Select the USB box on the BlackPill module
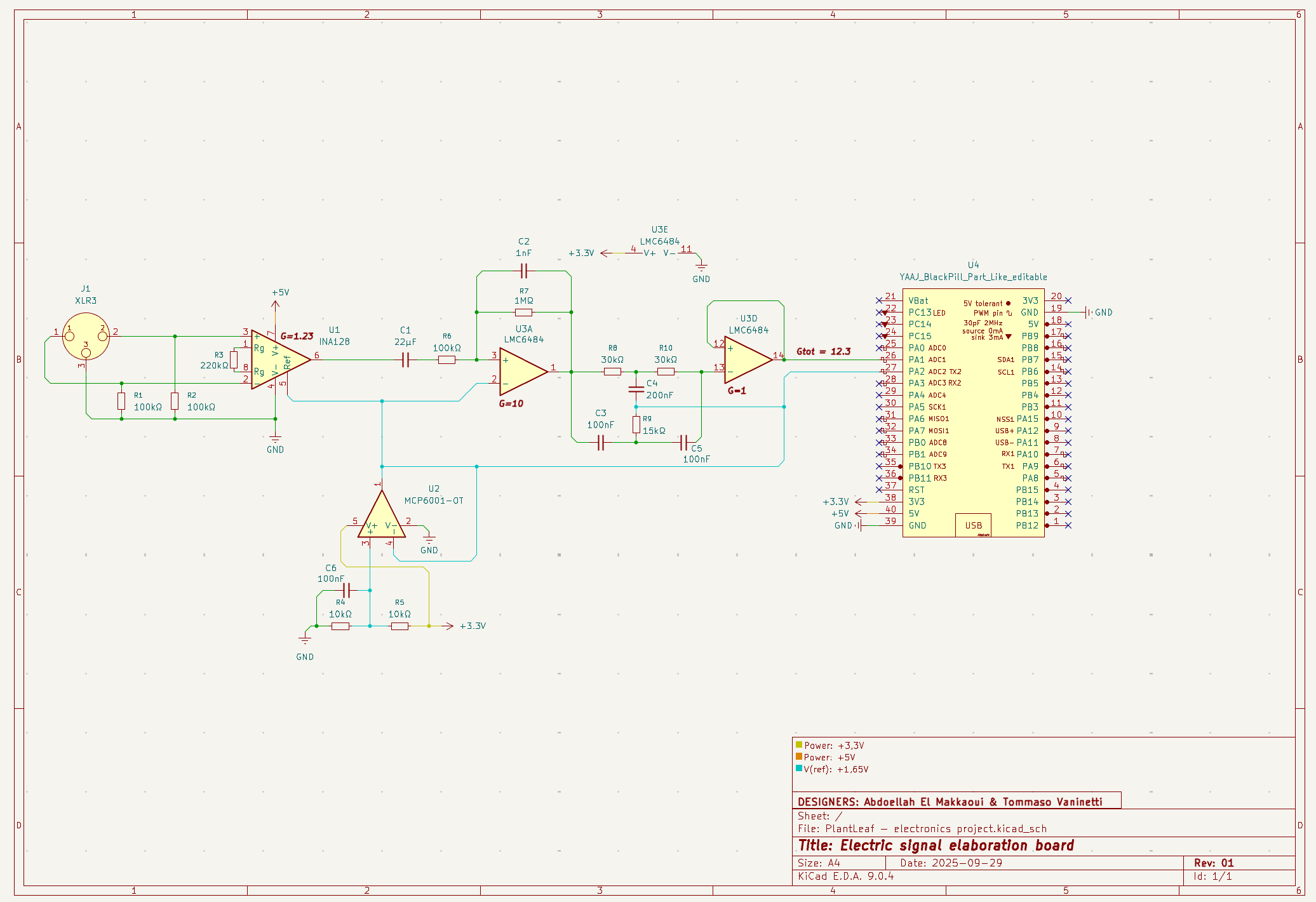This screenshot has height=902, width=1316. click(973, 525)
